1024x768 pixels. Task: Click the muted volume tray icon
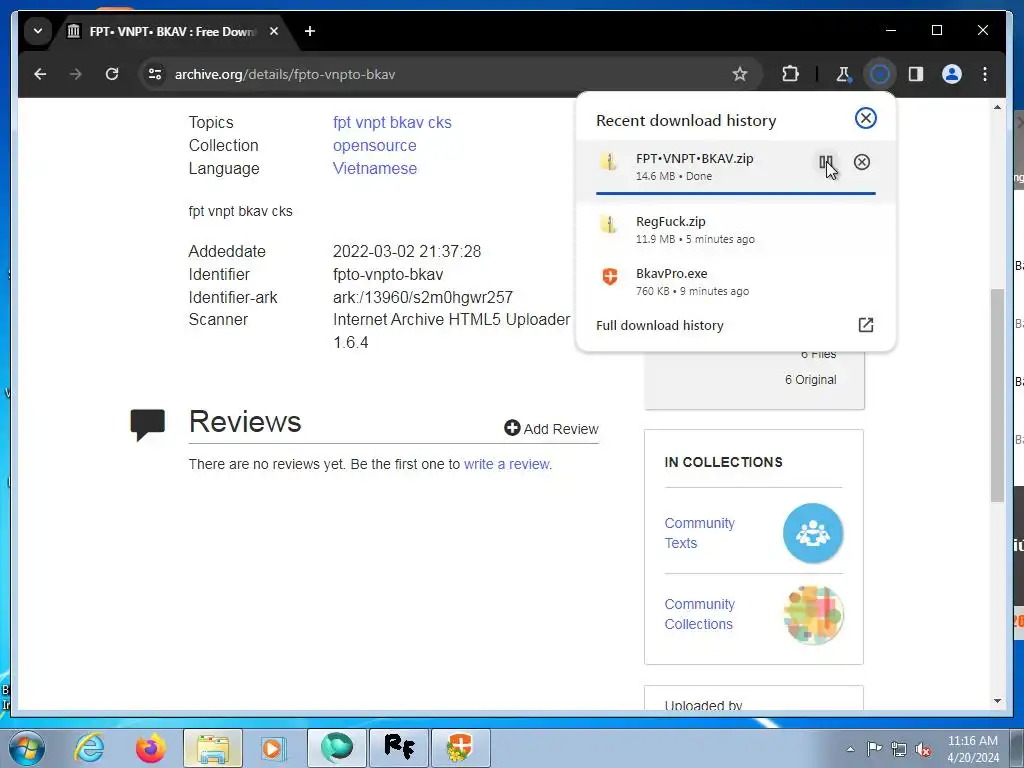click(x=923, y=749)
